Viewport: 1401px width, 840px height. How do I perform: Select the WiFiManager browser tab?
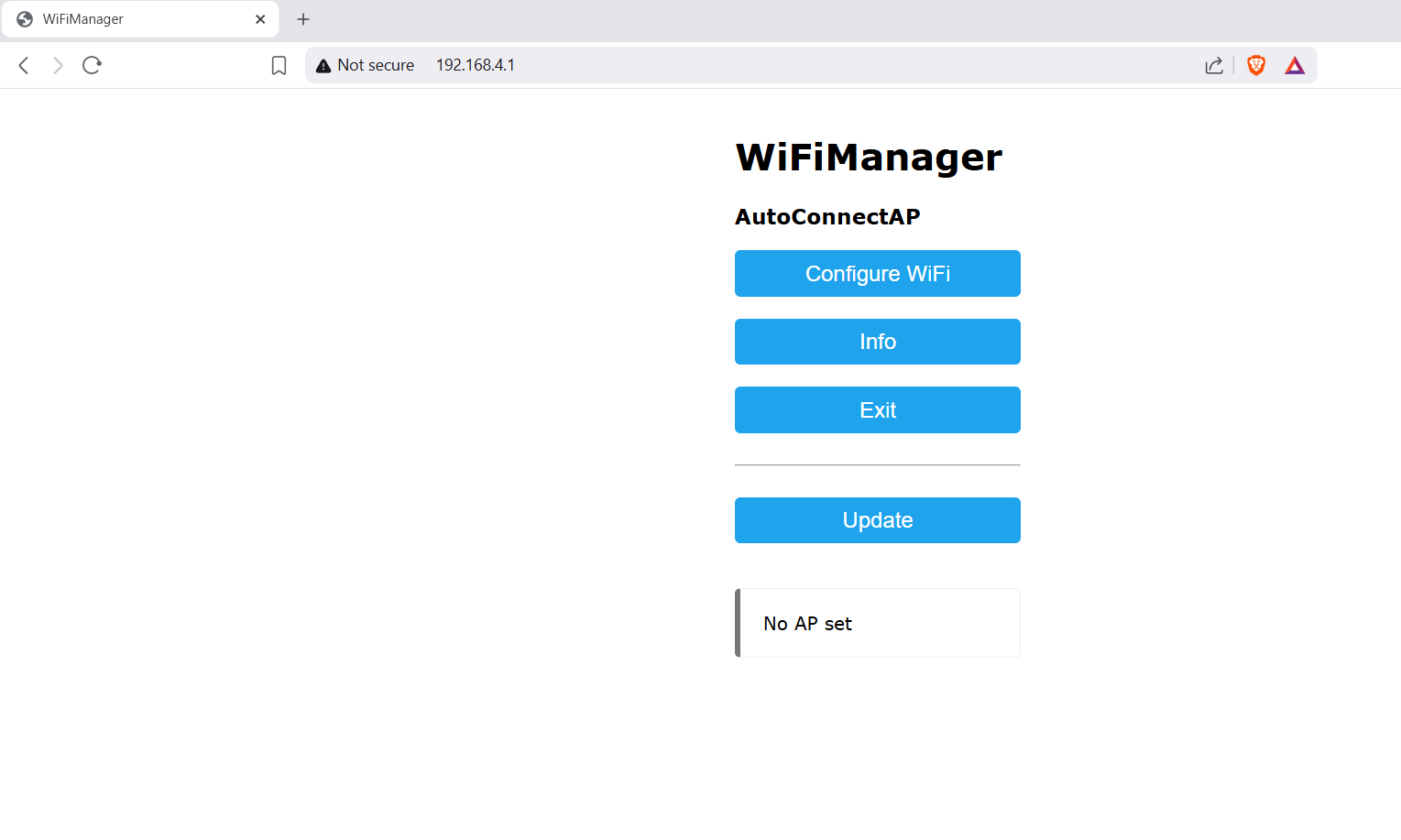click(140, 19)
